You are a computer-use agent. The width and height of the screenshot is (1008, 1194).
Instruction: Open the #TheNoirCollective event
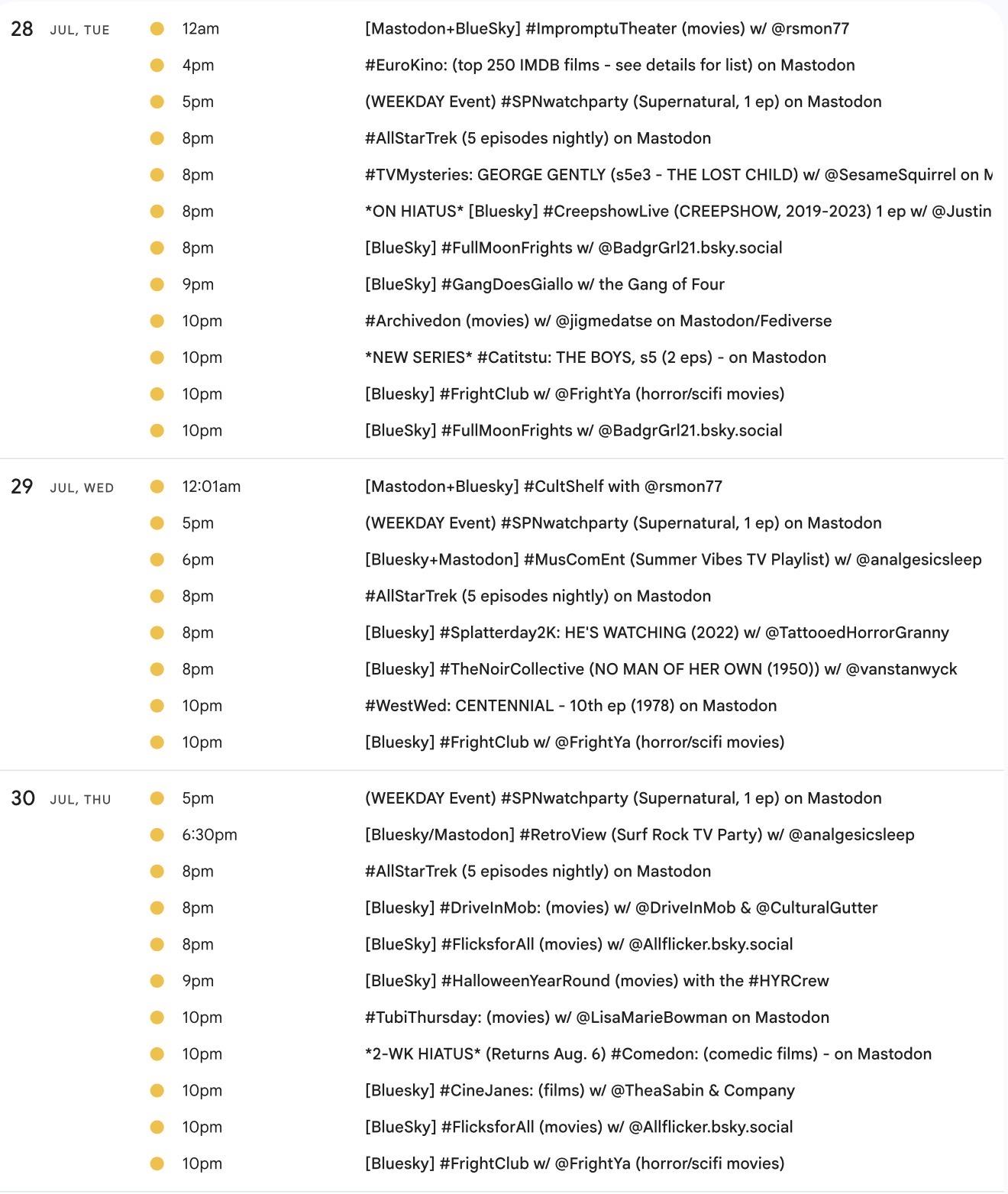click(661, 671)
